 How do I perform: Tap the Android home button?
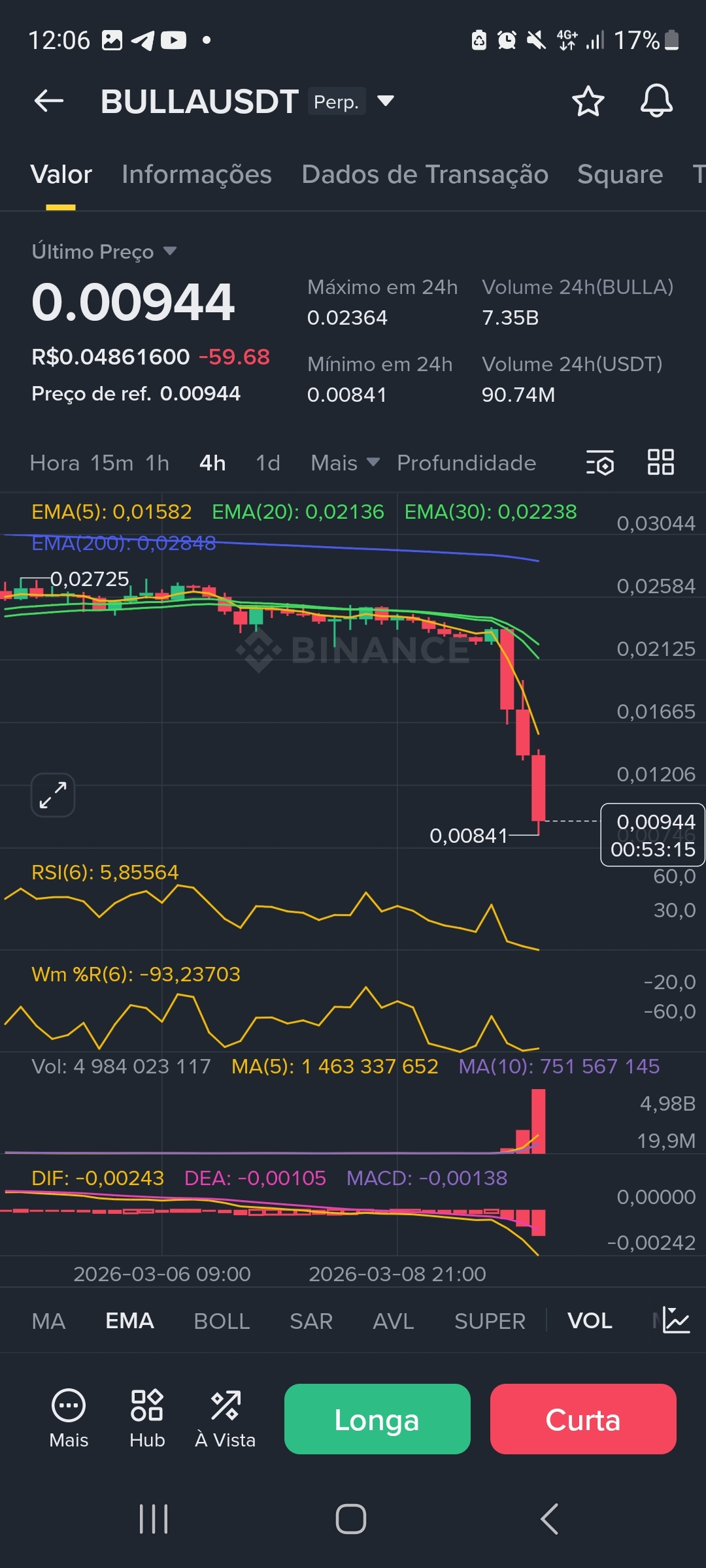pyautogui.click(x=351, y=1519)
